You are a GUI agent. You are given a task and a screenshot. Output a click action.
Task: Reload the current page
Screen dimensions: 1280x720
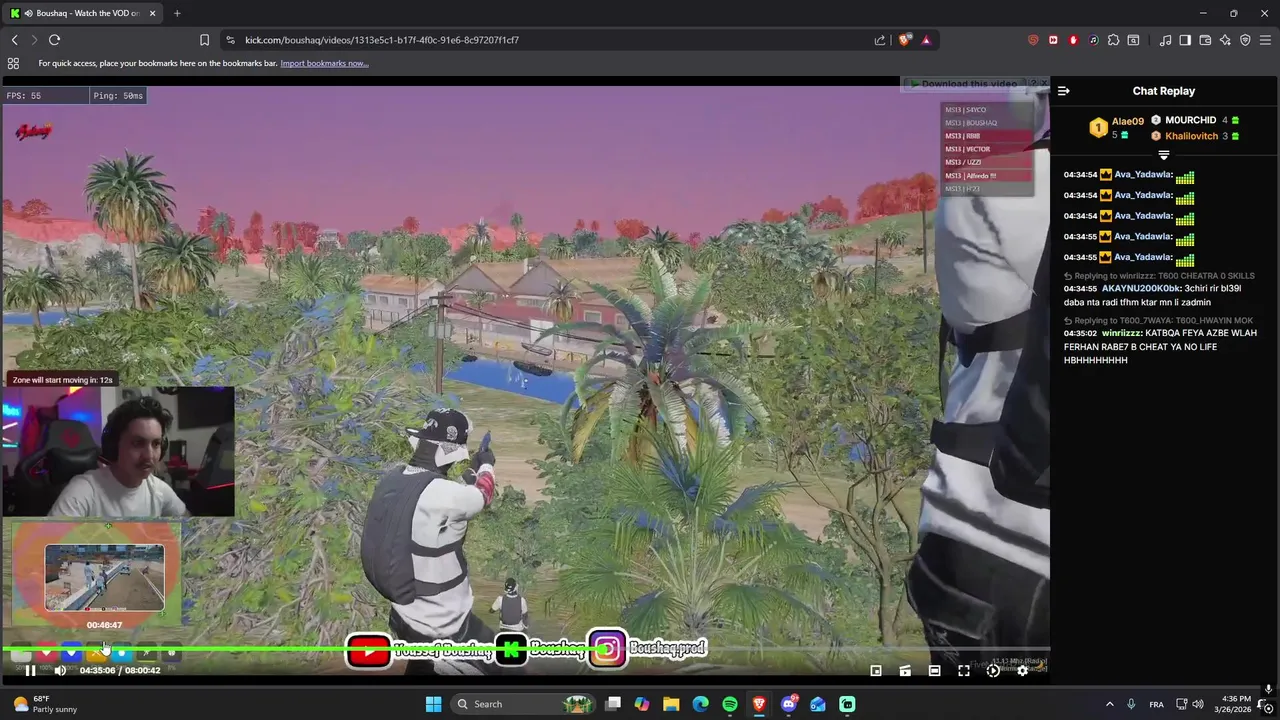pyautogui.click(x=54, y=40)
